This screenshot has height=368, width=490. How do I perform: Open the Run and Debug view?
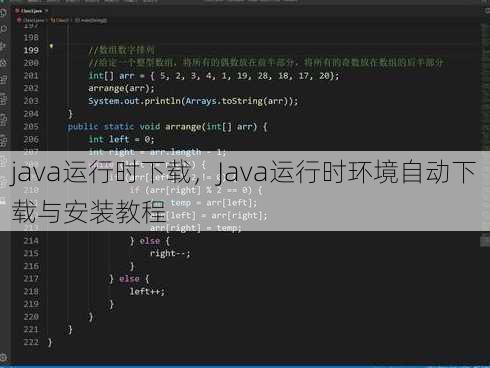3,62
